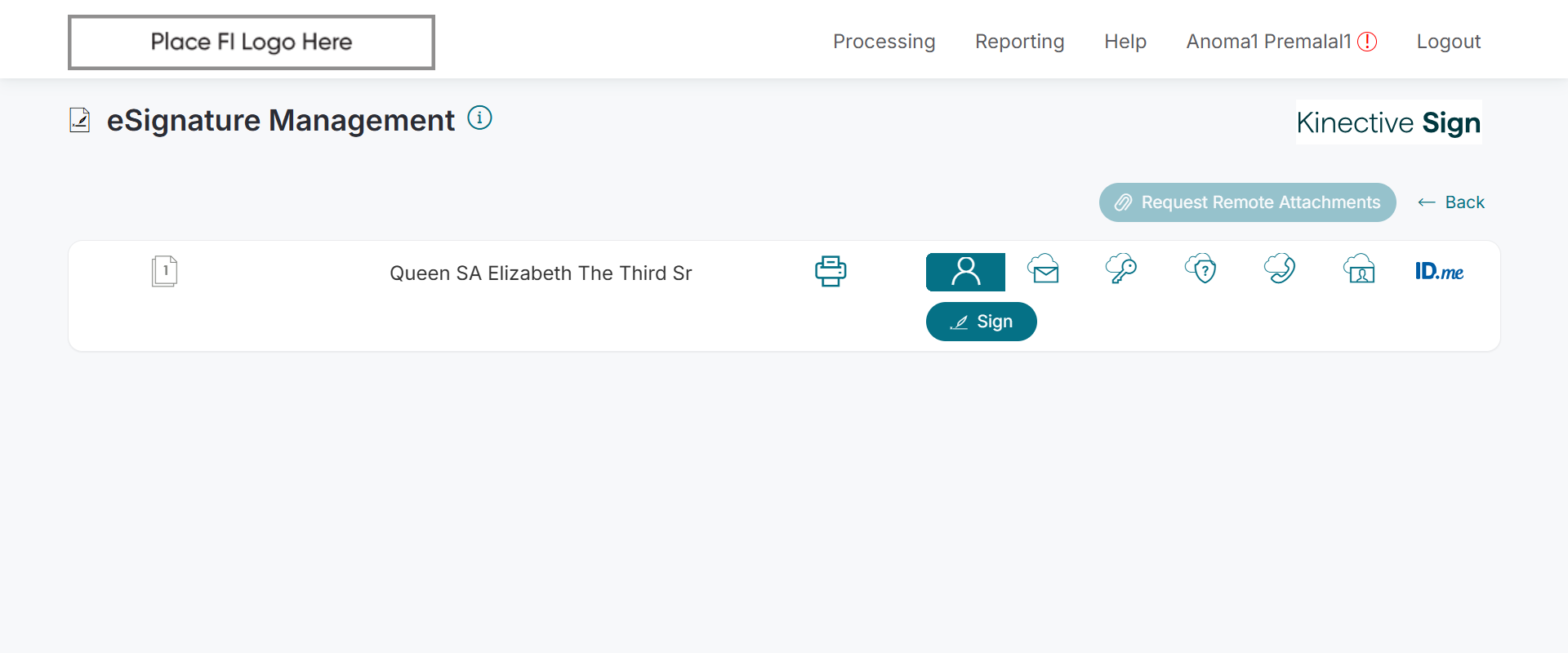Click Request Remote Attachments button
Image resolution: width=1568 pixels, height=653 pixels.
point(1247,202)
